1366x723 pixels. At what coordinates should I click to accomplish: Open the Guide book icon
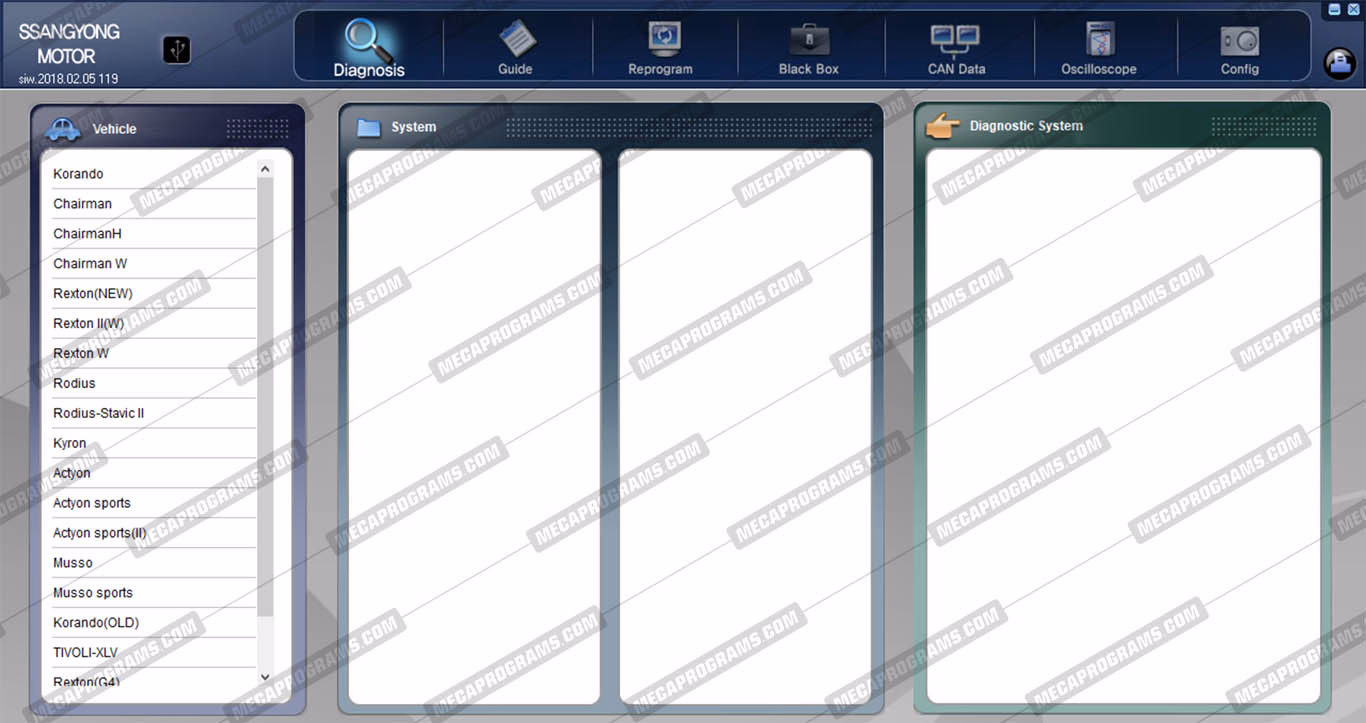516,40
